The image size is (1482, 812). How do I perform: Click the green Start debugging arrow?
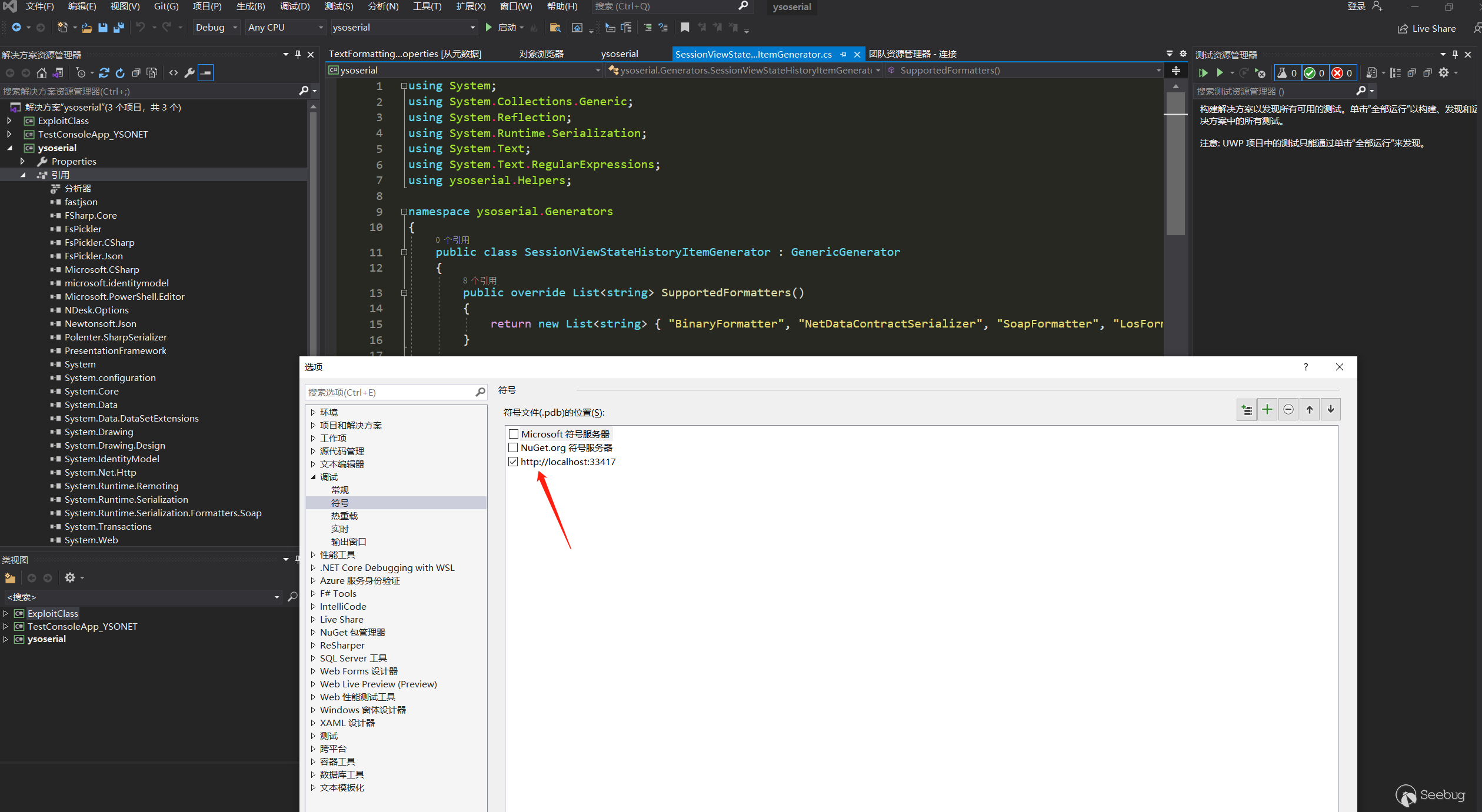[x=488, y=28]
